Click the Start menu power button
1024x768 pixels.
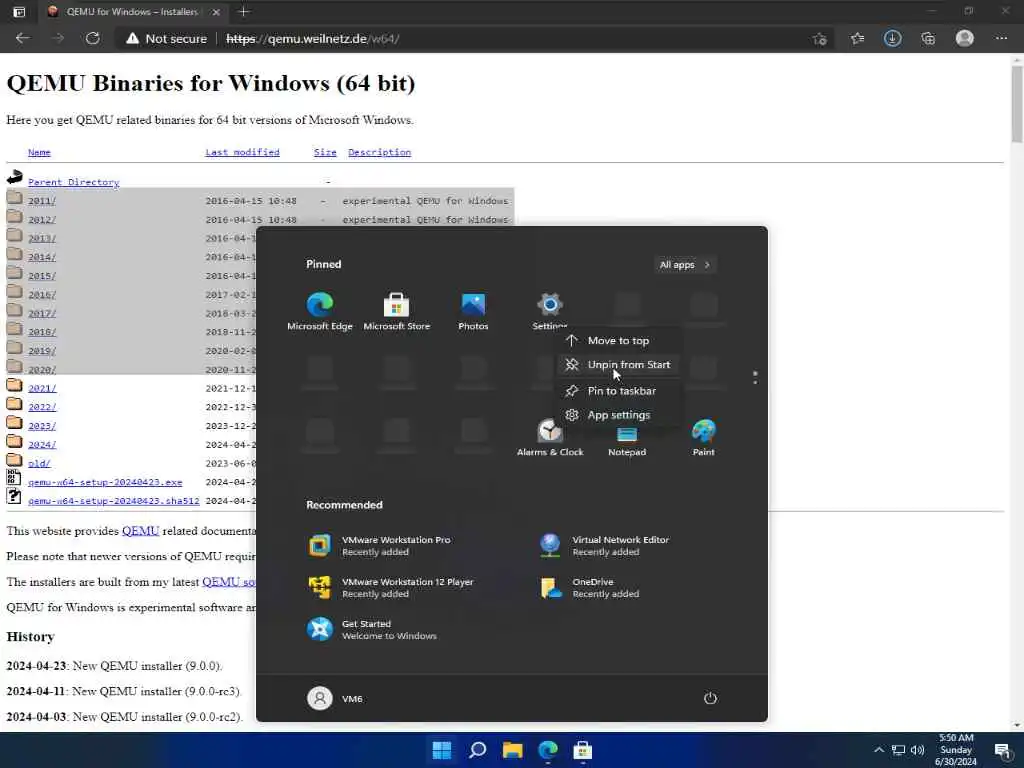click(711, 698)
